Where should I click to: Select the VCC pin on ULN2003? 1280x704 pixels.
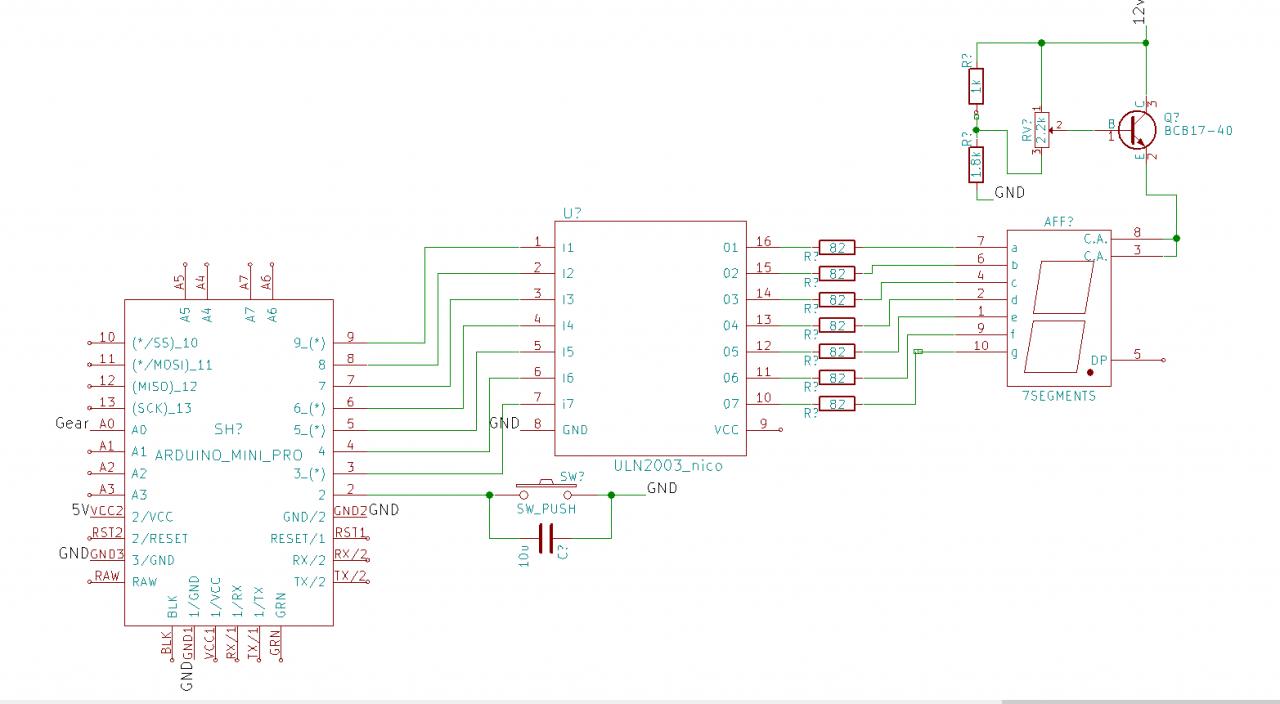click(727, 430)
